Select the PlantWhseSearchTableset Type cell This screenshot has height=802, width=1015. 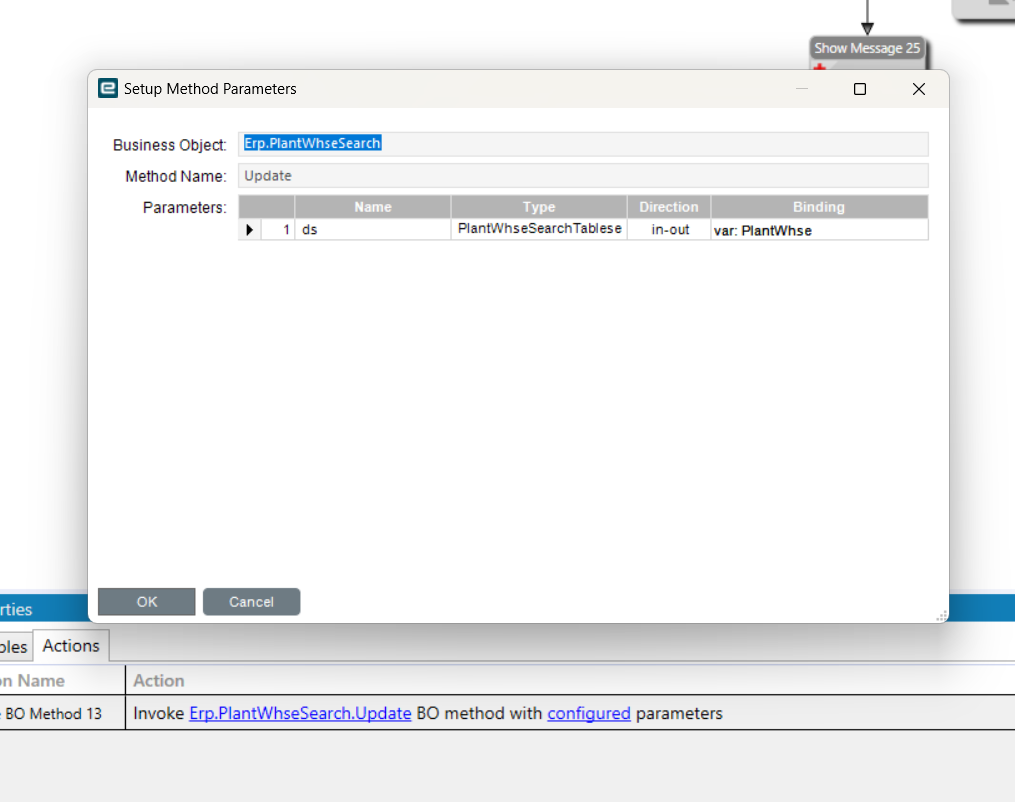539,229
